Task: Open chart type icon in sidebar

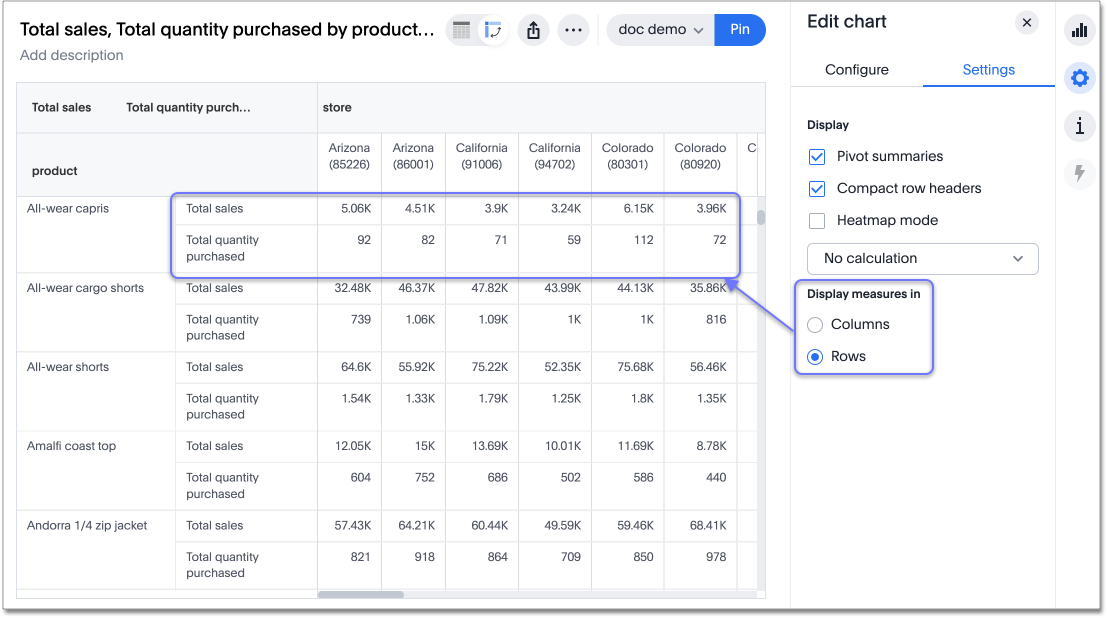Action: pyautogui.click(x=1079, y=30)
